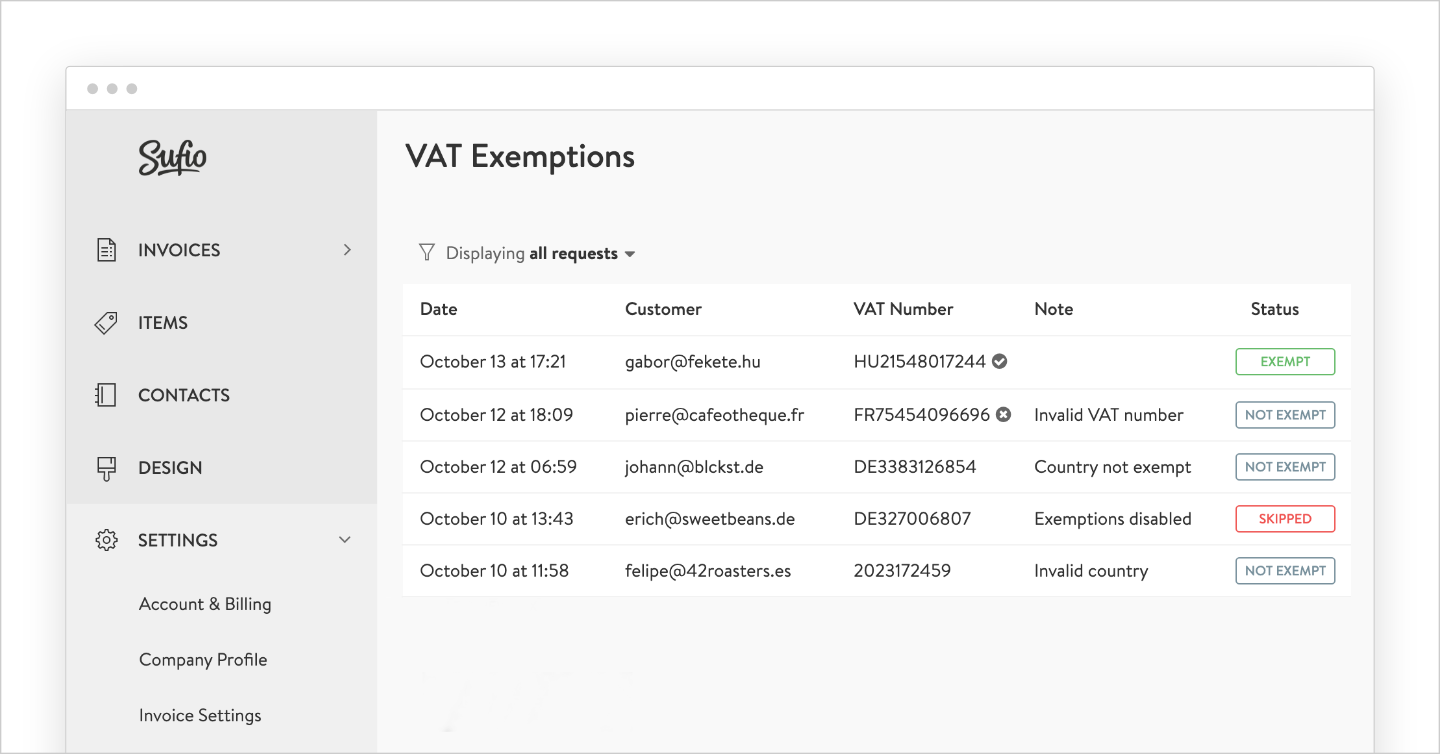Click the filter funnel icon
Screen dimensions: 1440x754
(427, 253)
